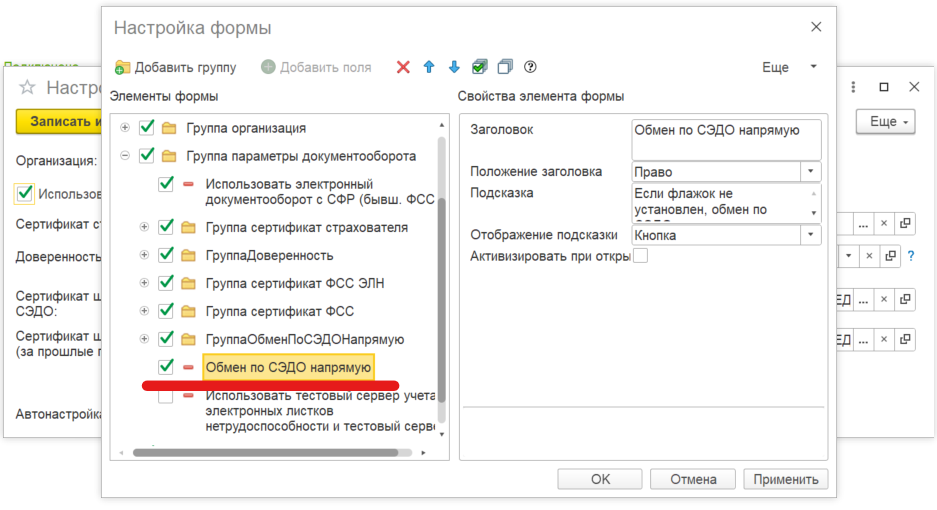Toggle the Группа сертификат ФСС checkbox
Viewport: 937px width, 510px height.
coord(166,311)
